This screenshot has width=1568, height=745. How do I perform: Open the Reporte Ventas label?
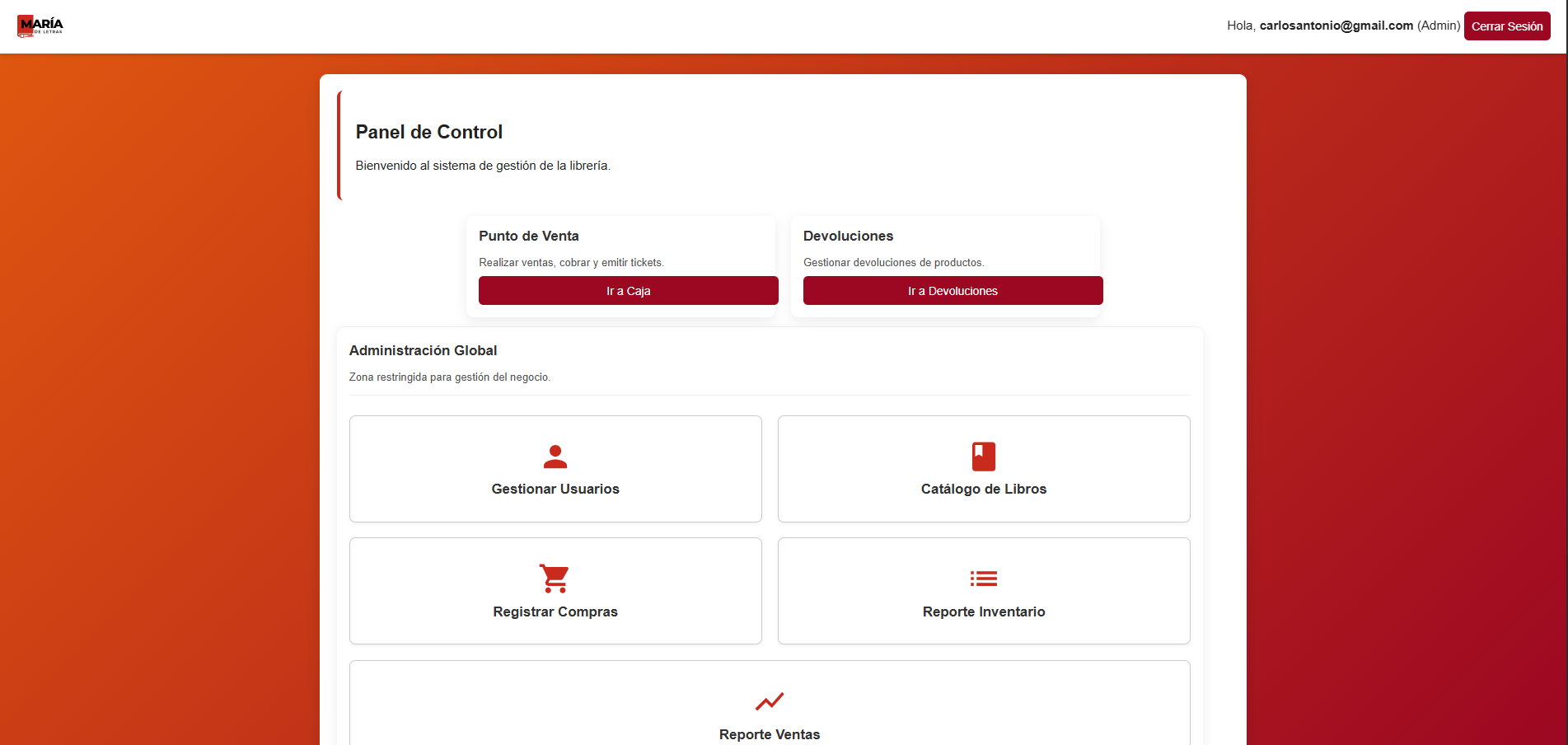[769, 734]
